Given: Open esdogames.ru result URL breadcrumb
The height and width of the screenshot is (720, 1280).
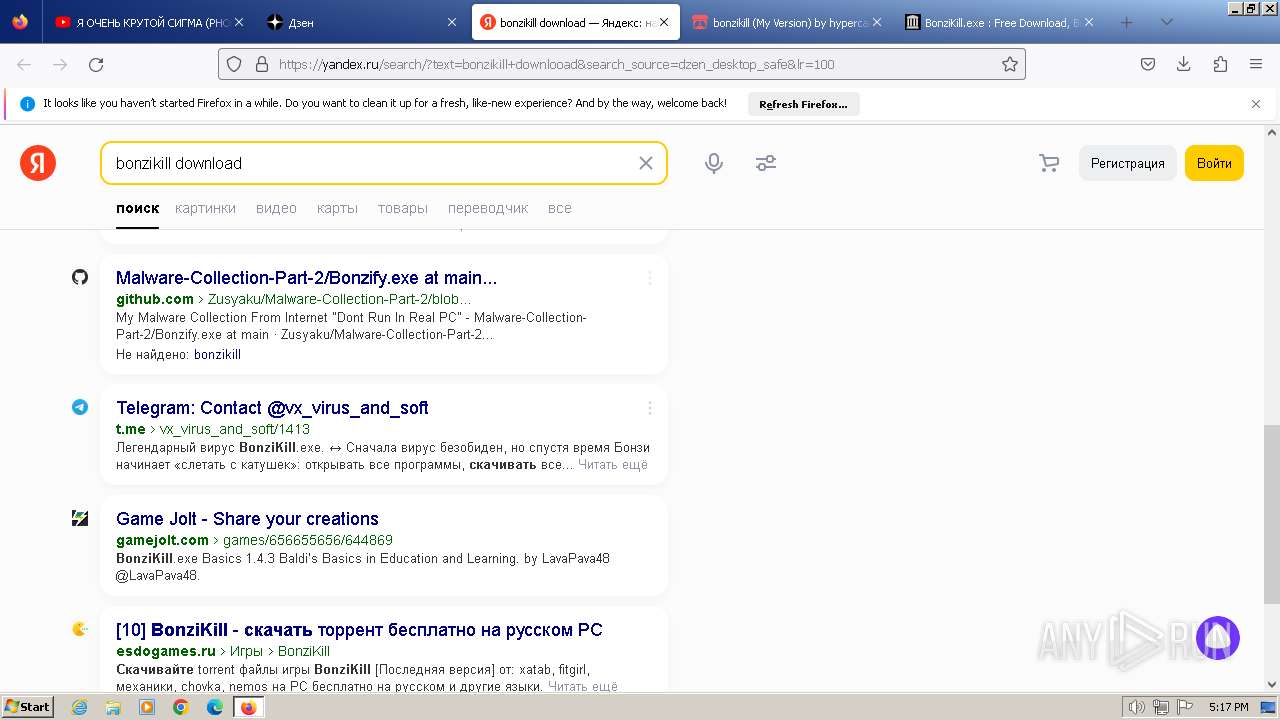Looking at the screenshot, I should [223, 651].
